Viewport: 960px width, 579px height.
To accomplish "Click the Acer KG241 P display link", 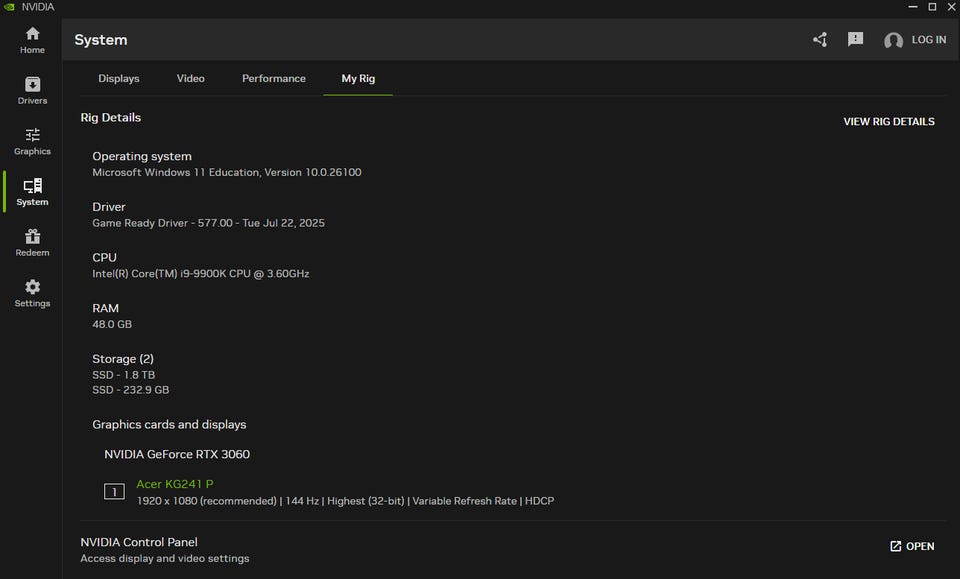I will 174,484.
